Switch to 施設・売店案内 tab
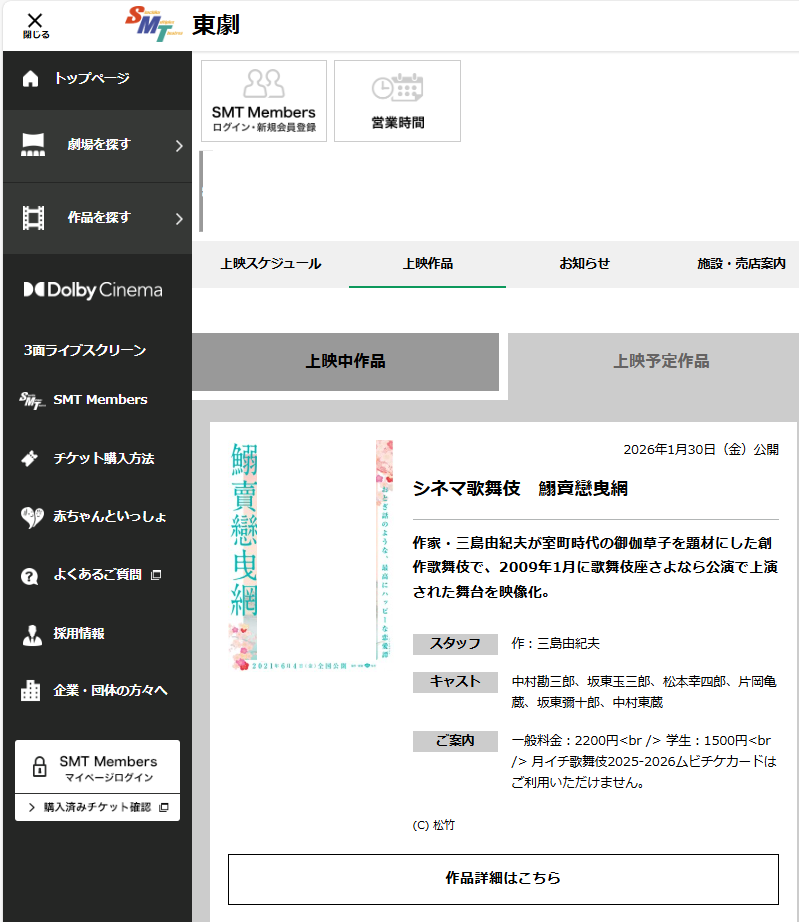Screen dimensions: 799x922 (x=741, y=263)
